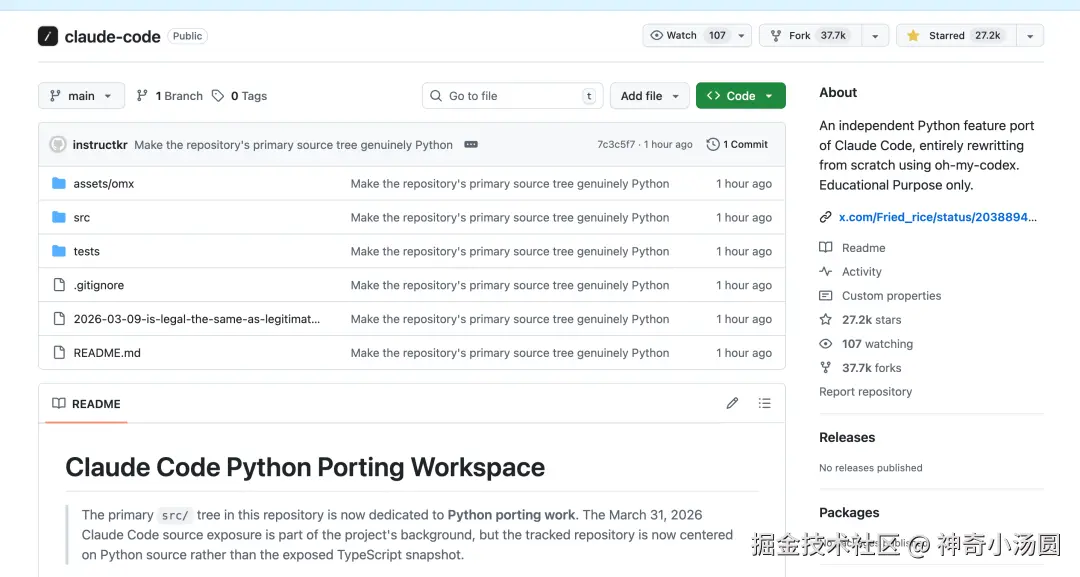Expand the Add file dropdown
This screenshot has width=1080, height=577.
(649, 96)
